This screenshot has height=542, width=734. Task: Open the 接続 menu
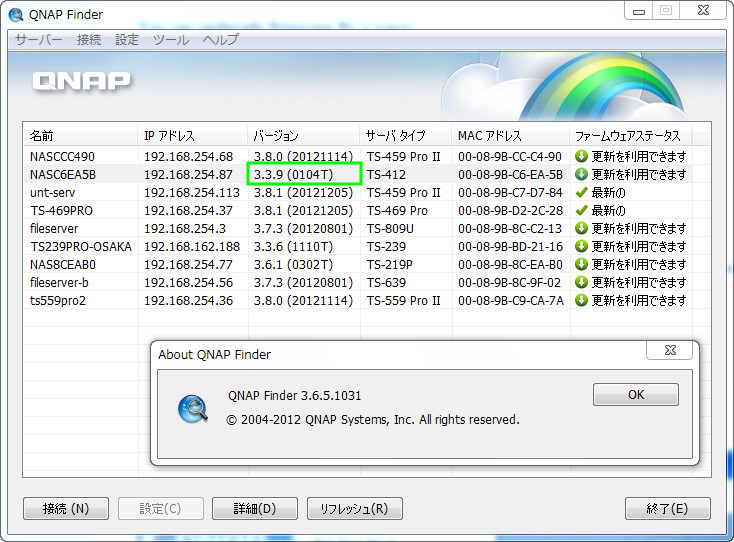[x=89, y=40]
